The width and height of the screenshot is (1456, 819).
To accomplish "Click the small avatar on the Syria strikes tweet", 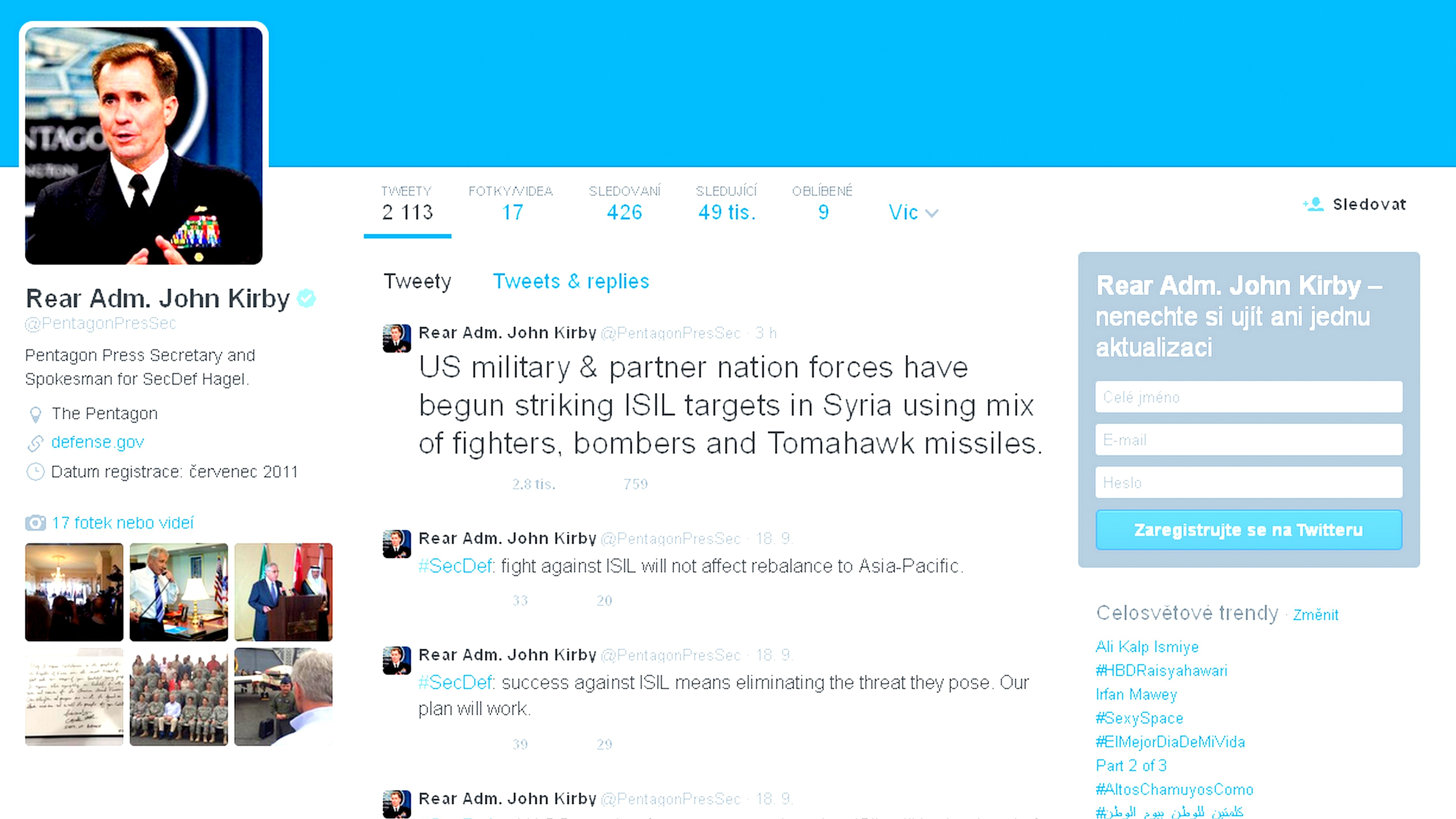I will [x=396, y=338].
